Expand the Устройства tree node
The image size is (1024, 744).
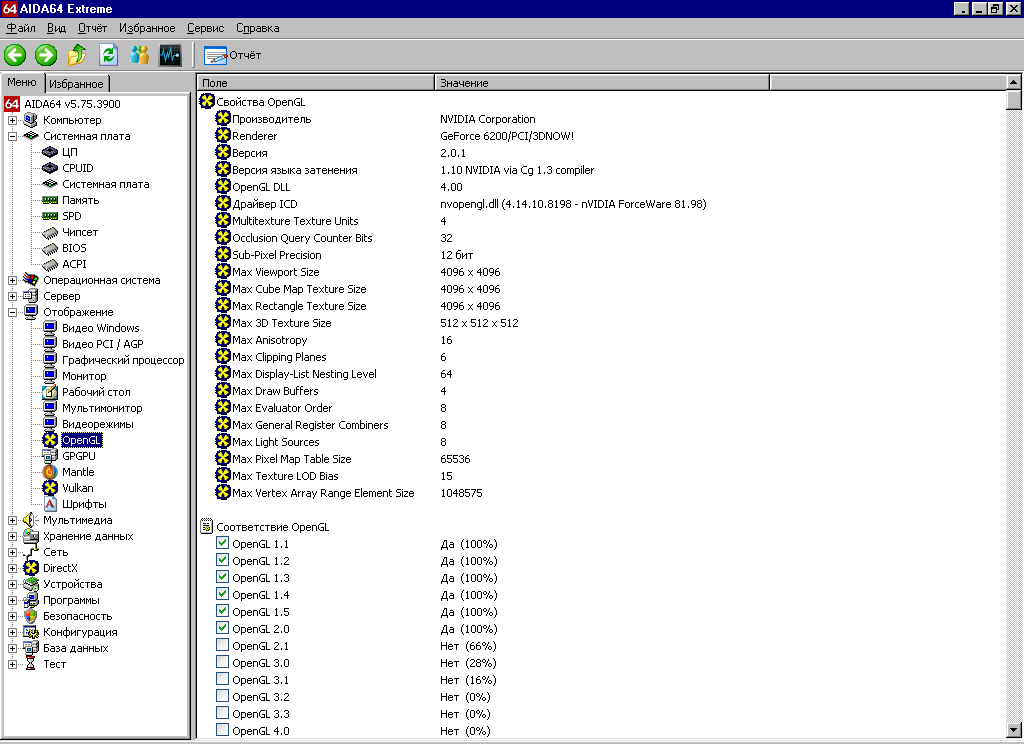click(12, 585)
